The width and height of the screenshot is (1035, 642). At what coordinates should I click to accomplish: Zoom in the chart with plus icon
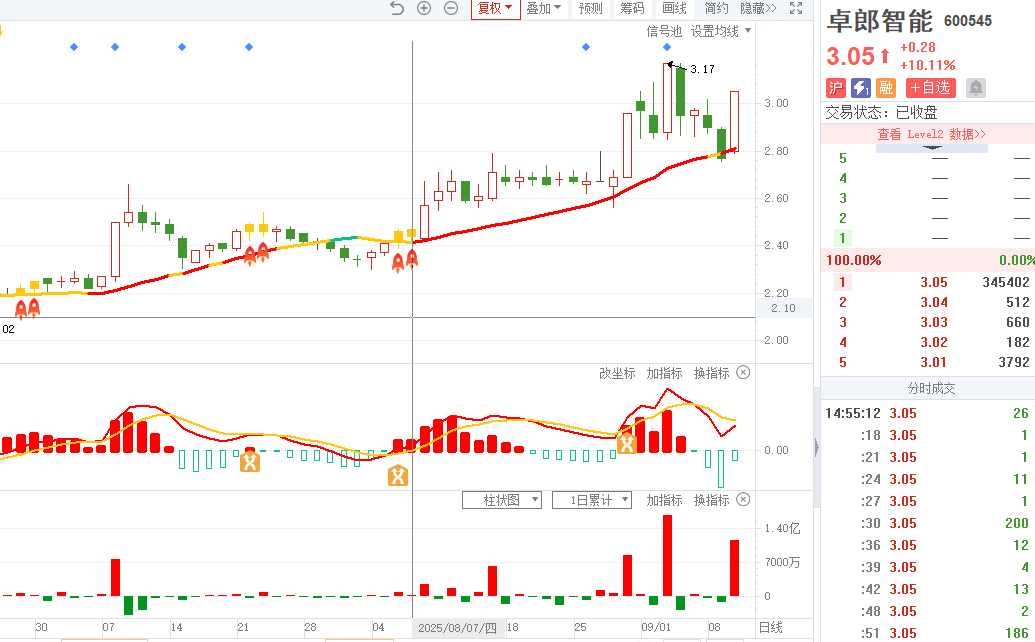pyautogui.click(x=424, y=8)
